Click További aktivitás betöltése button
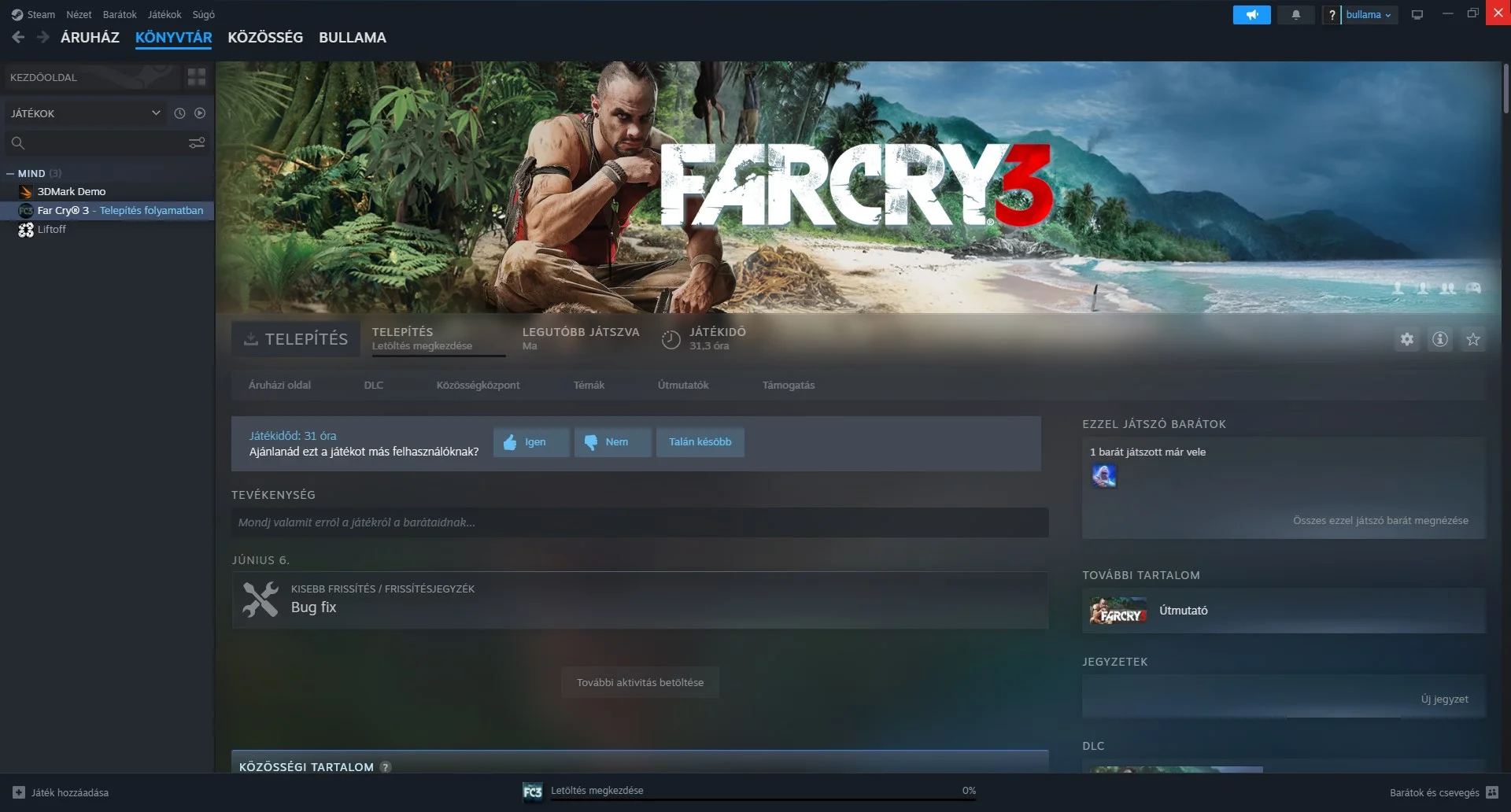 640,682
